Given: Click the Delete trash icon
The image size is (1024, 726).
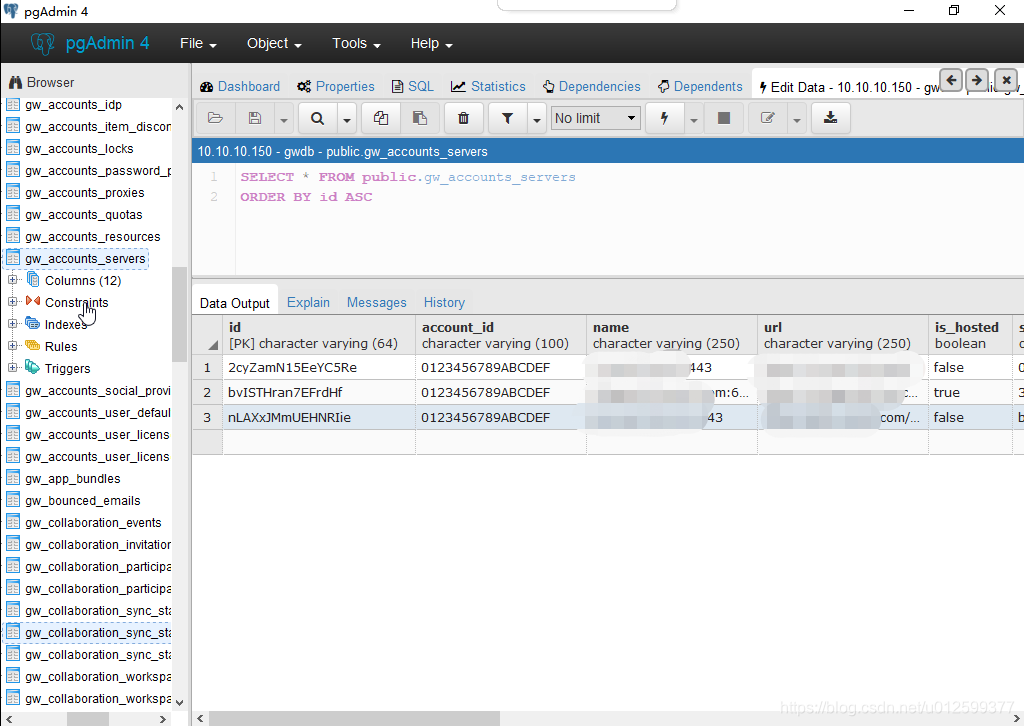Looking at the screenshot, I should tap(463, 118).
